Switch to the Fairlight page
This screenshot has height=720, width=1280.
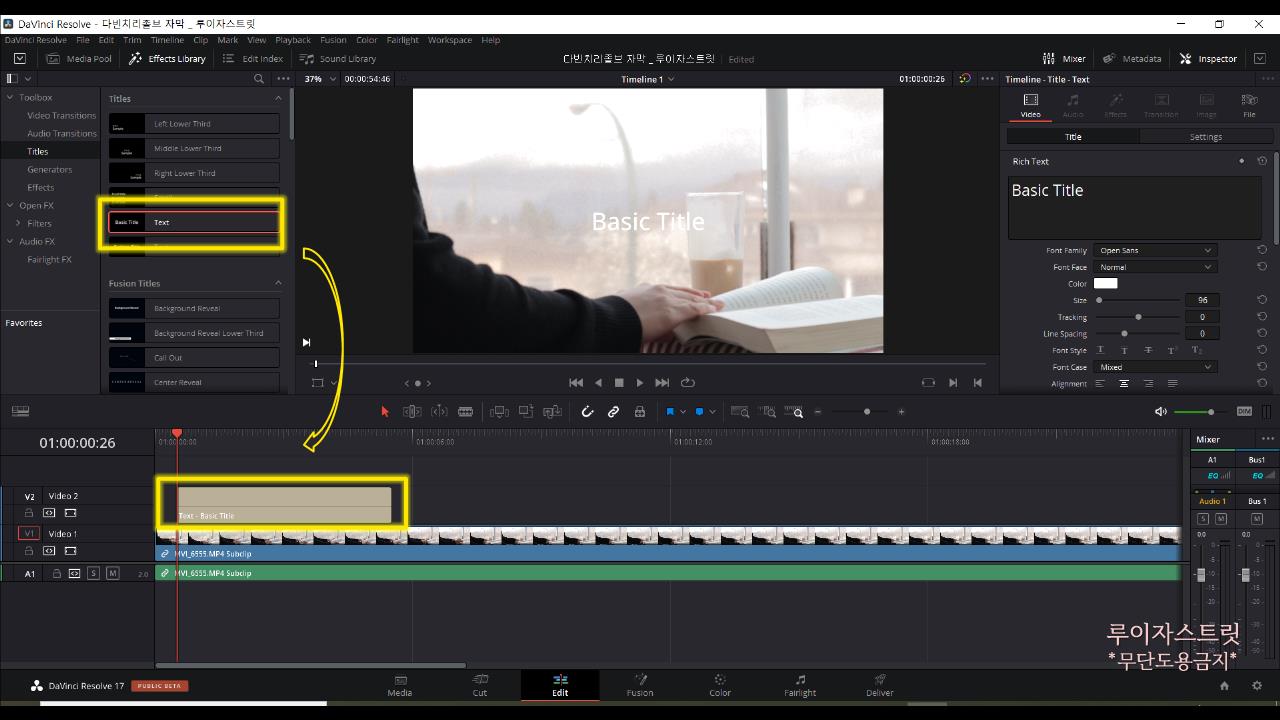800,685
